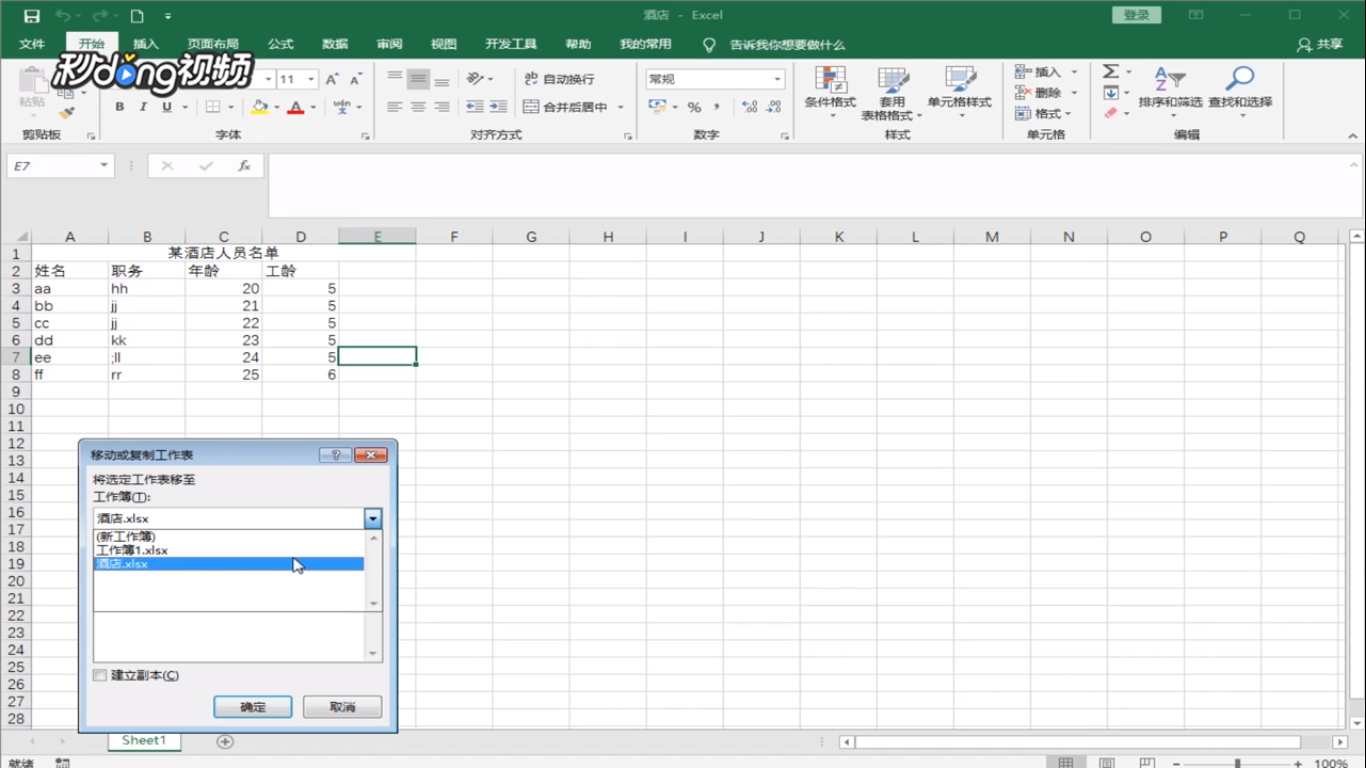
Task: Open 套用表格格式 dropdown
Action: pos(892,93)
